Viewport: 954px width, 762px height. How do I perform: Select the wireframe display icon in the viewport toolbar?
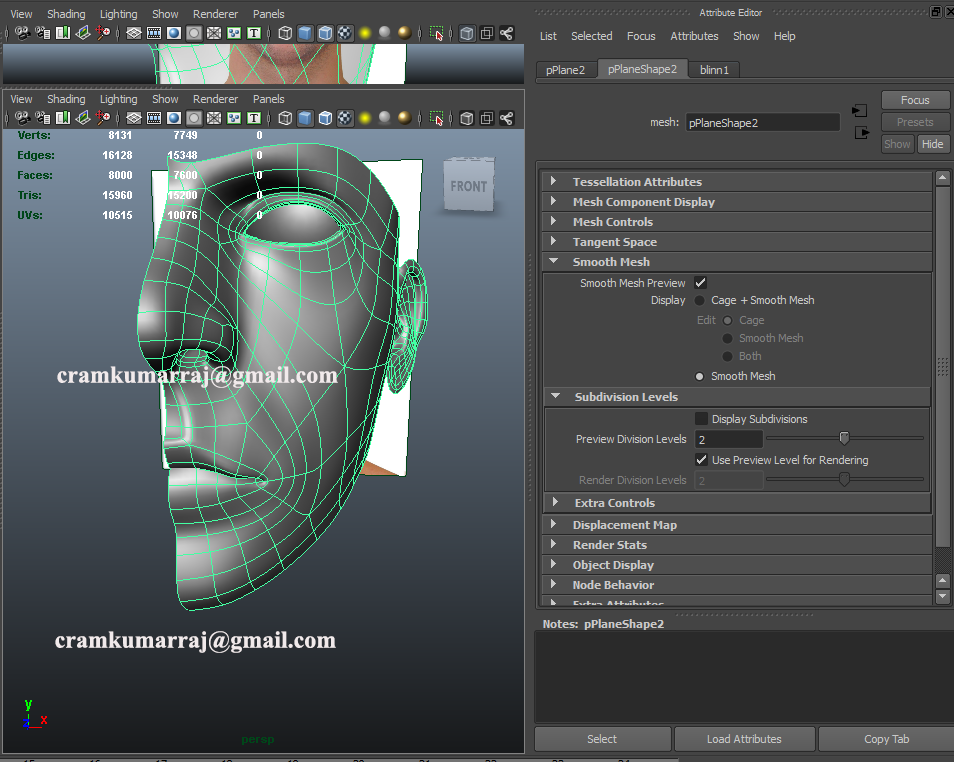coord(285,119)
